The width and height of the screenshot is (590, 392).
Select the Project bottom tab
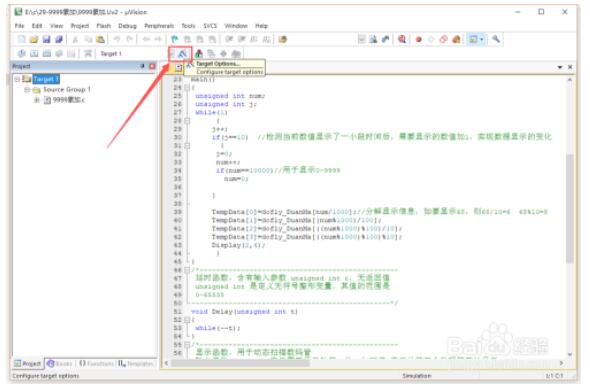point(27,364)
